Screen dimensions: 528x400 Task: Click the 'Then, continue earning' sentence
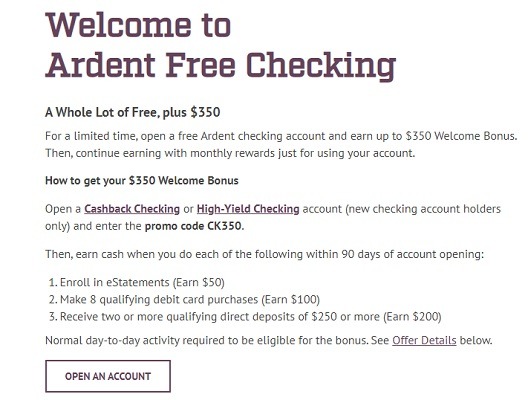click(x=230, y=154)
